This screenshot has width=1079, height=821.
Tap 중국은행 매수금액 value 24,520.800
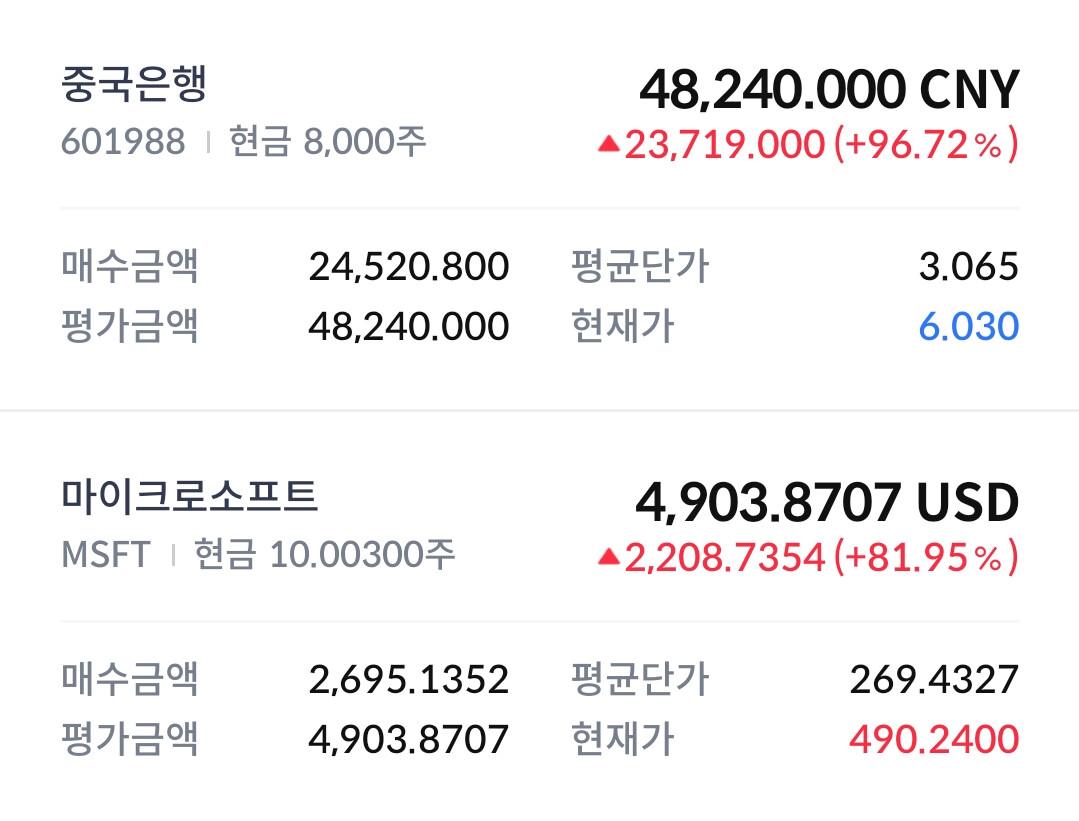pos(409,267)
